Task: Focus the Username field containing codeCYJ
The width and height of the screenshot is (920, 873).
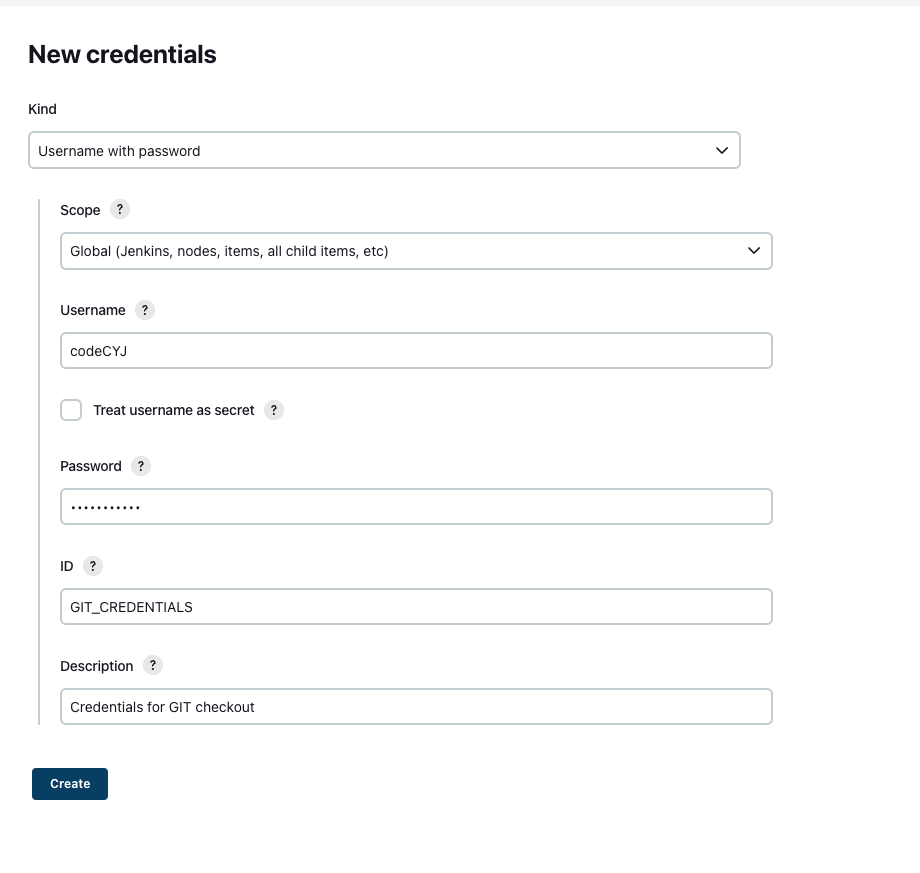Action: (x=416, y=351)
